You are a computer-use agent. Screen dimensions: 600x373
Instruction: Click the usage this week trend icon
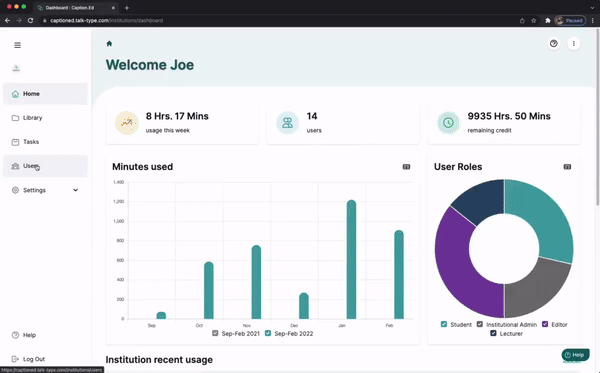click(x=127, y=123)
